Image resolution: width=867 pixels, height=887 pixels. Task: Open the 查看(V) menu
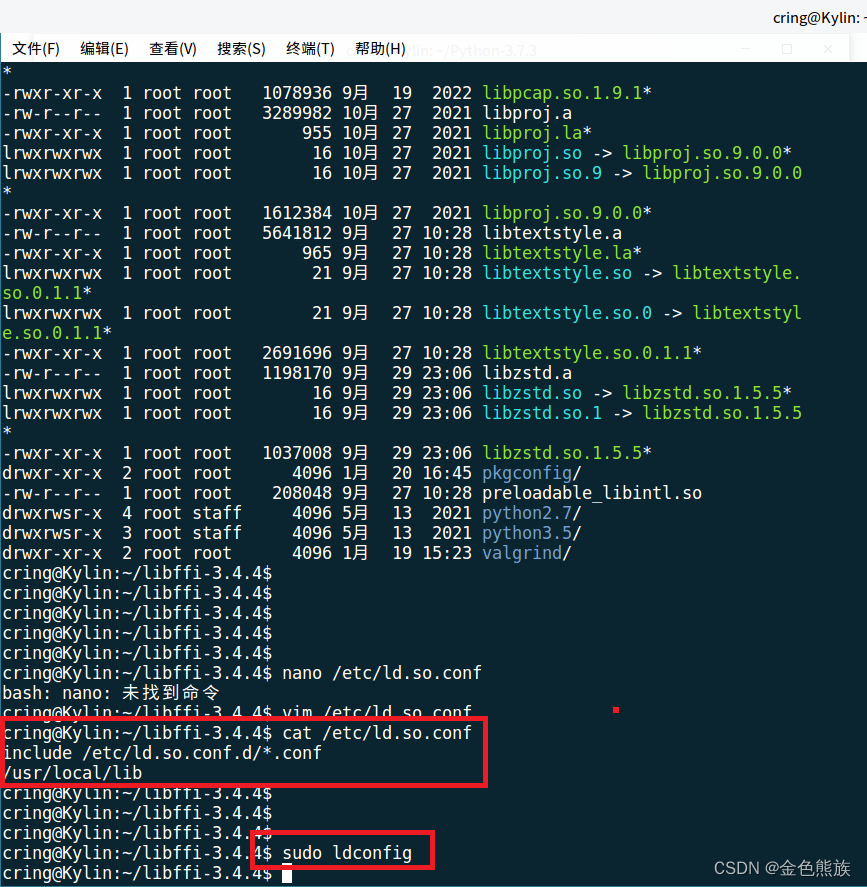pos(172,49)
